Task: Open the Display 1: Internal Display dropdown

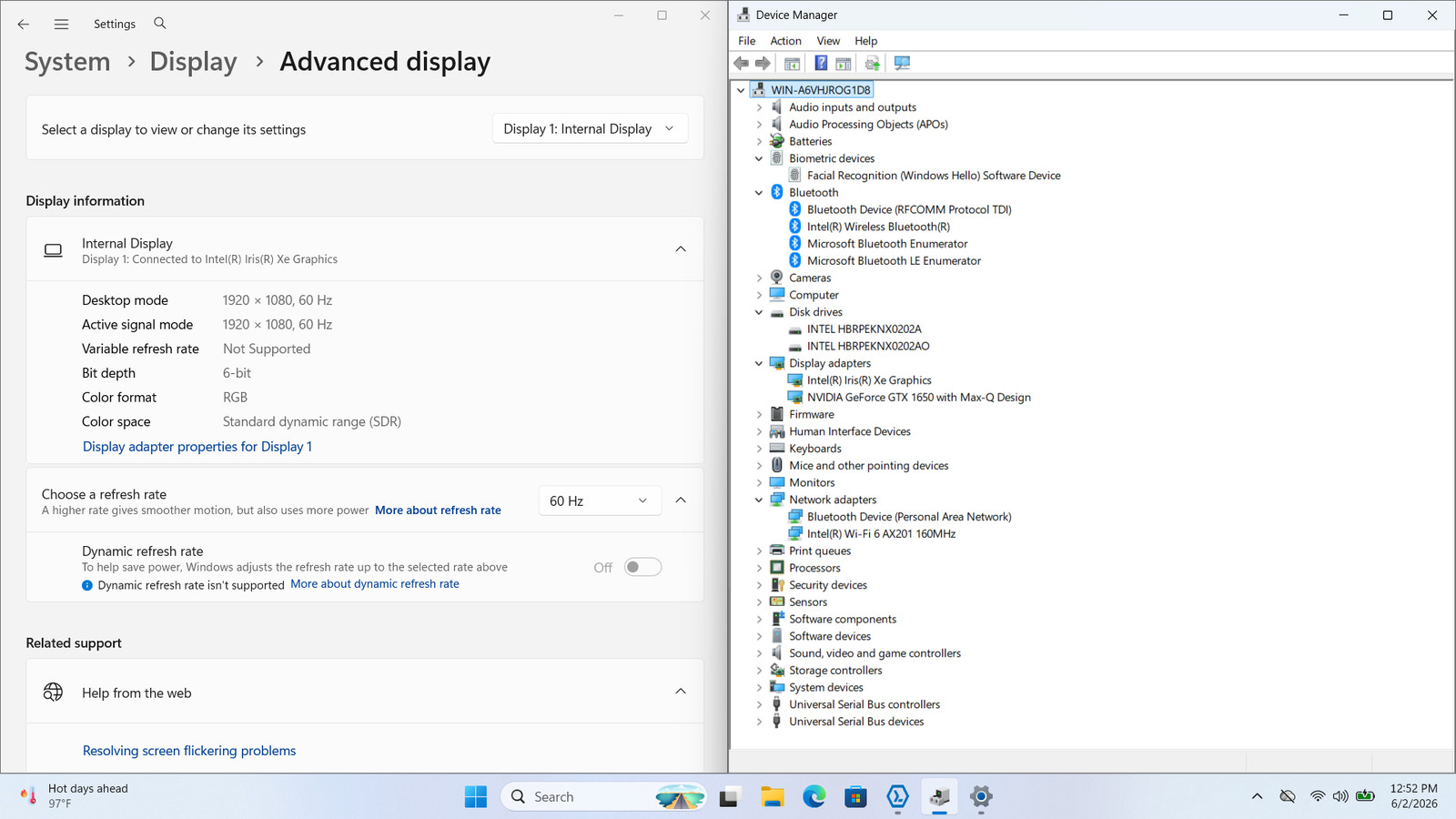Action: pyautogui.click(x=590, y=129)
